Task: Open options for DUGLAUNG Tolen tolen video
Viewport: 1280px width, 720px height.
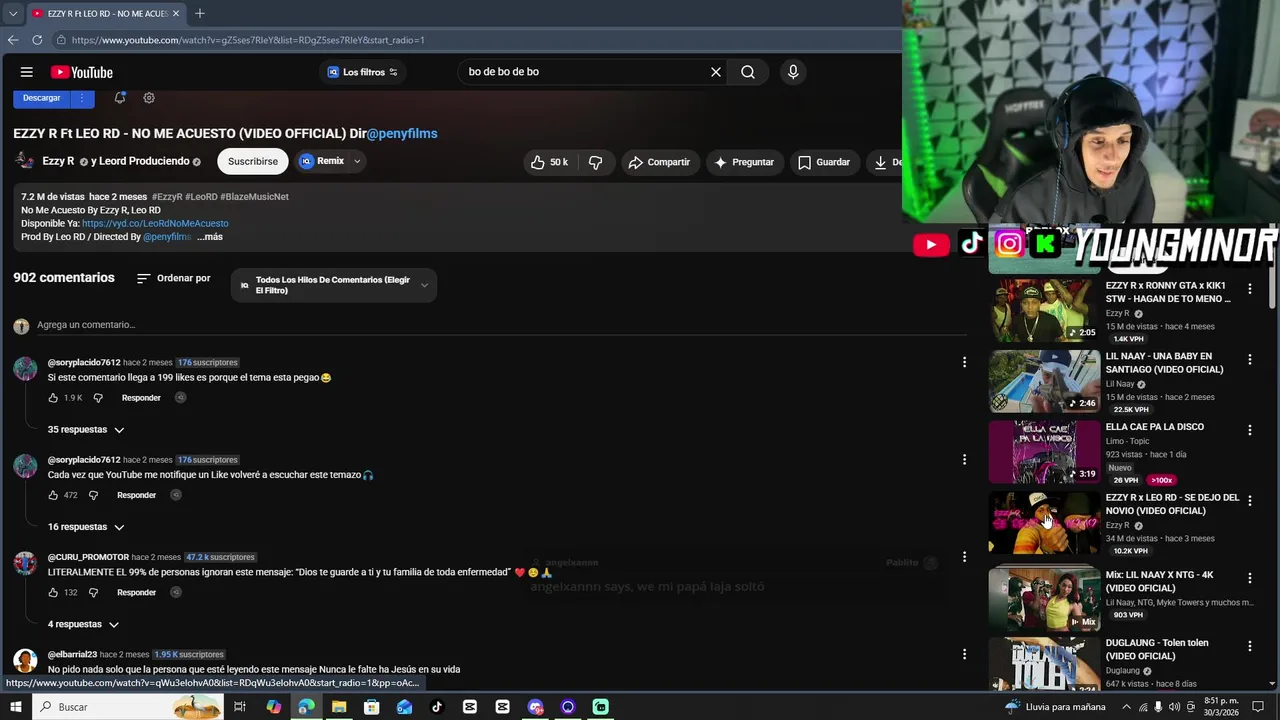Action: [1249, 646]
